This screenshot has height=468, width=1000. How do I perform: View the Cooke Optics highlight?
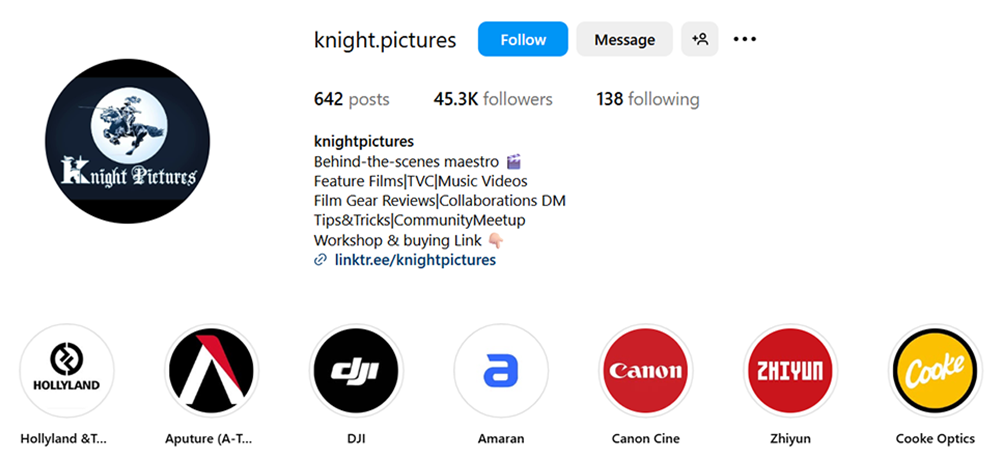click(936, 370)
